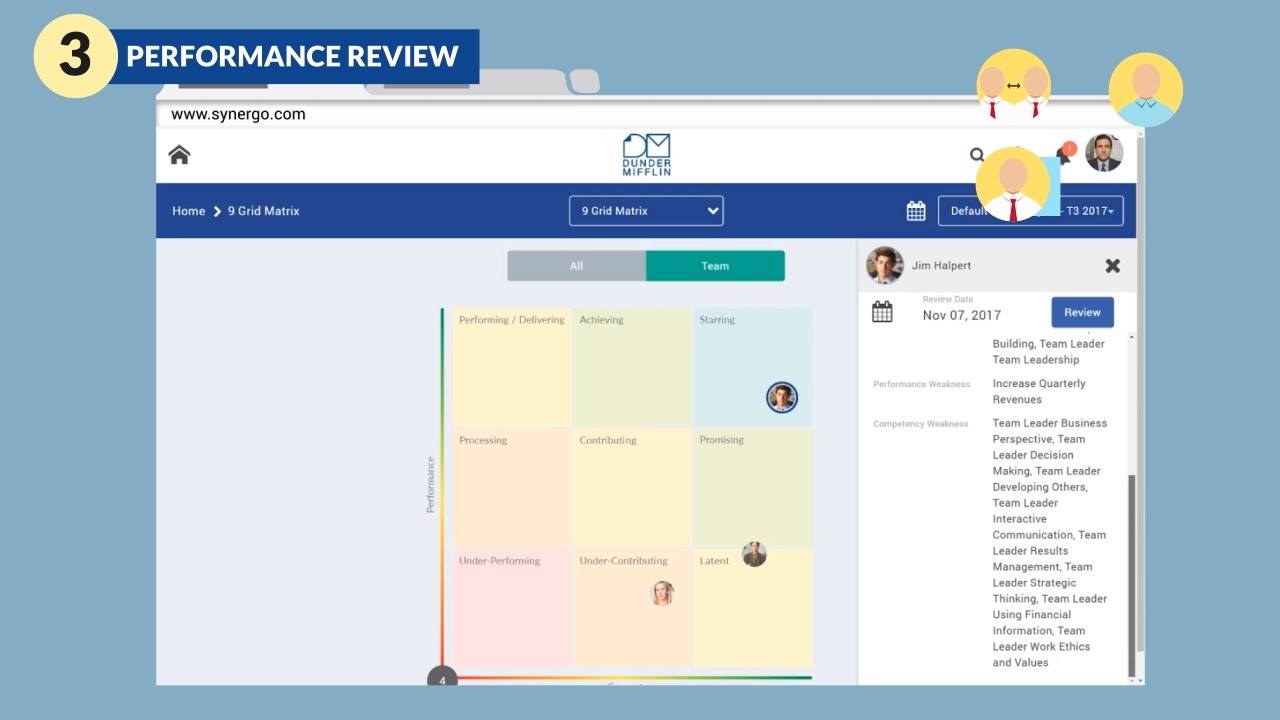This screenshot has width=1280, height=720.
Task: Click the Processing grid cell
Action: point(512,487)
